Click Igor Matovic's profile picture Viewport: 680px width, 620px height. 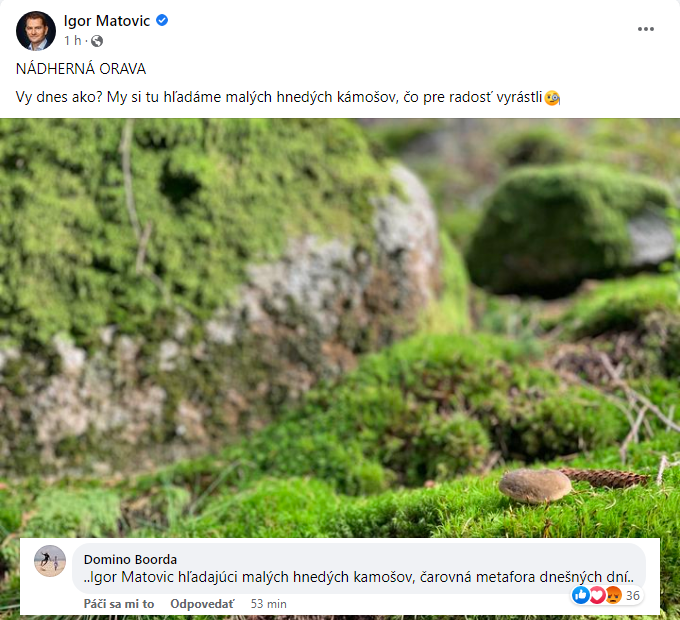pyautogui.click(x=36, y=31)
